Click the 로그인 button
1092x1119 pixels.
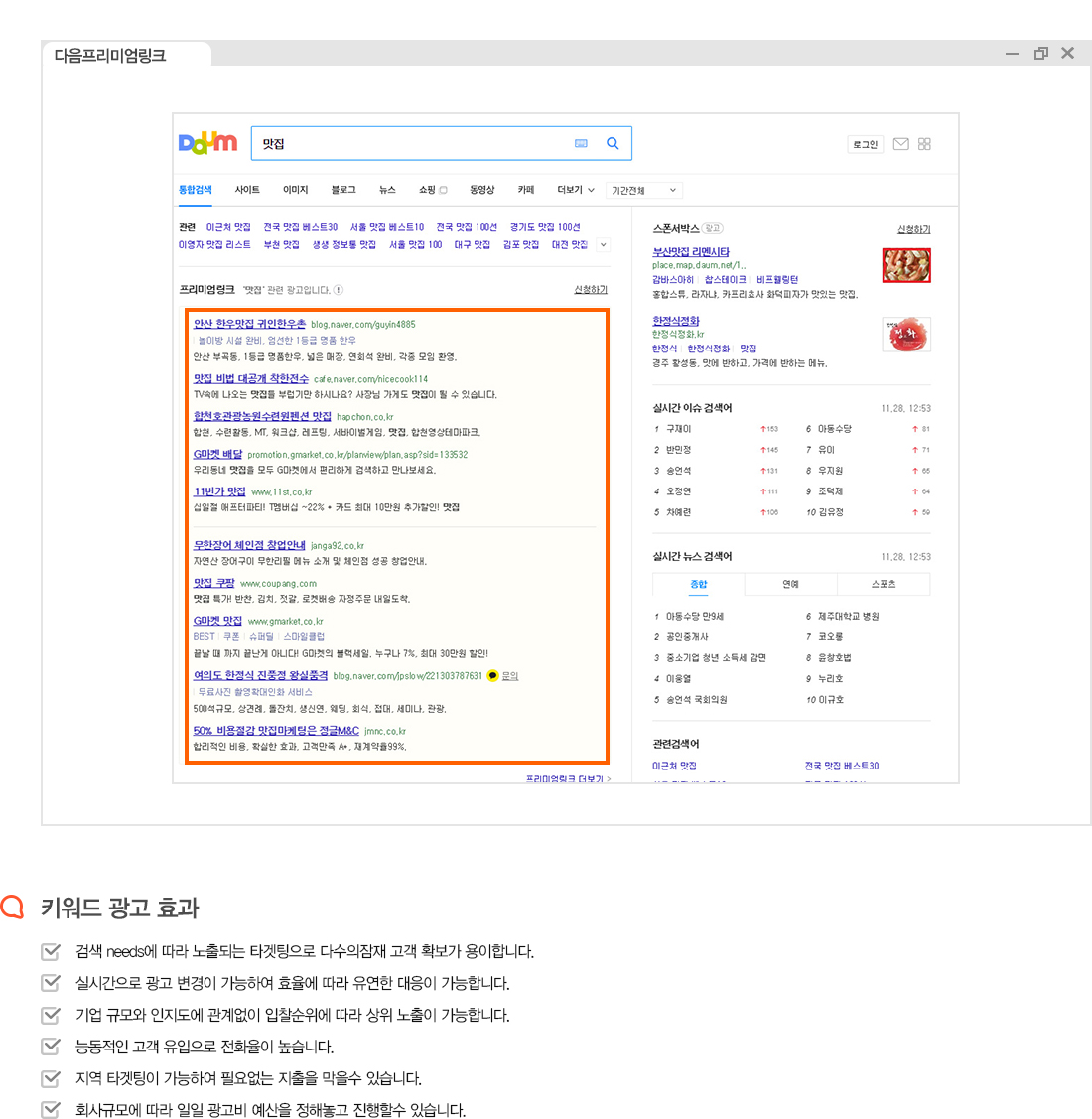click(x=866, y=144)
